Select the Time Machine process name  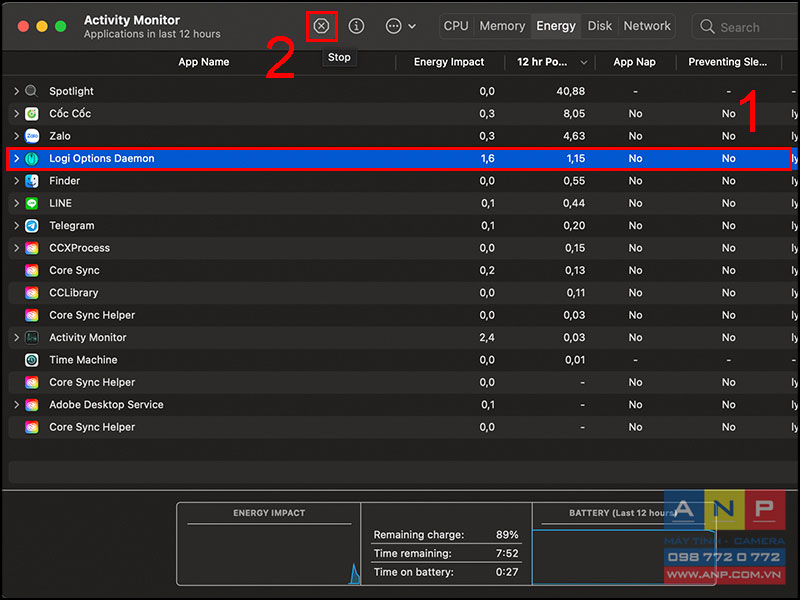pyautogui.click(x=83, y=360)
